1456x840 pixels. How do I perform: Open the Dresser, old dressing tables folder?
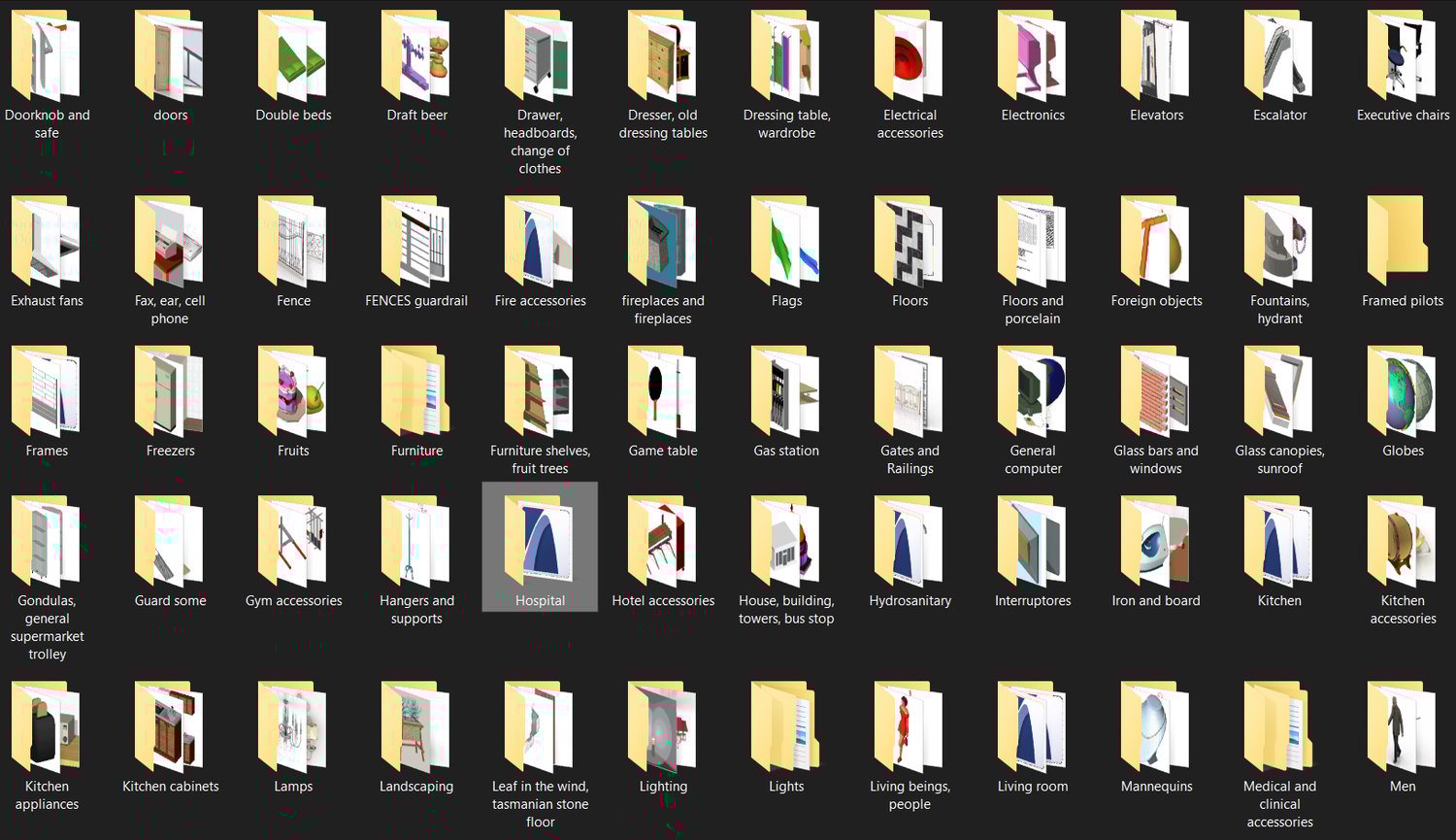pos(663,55)
